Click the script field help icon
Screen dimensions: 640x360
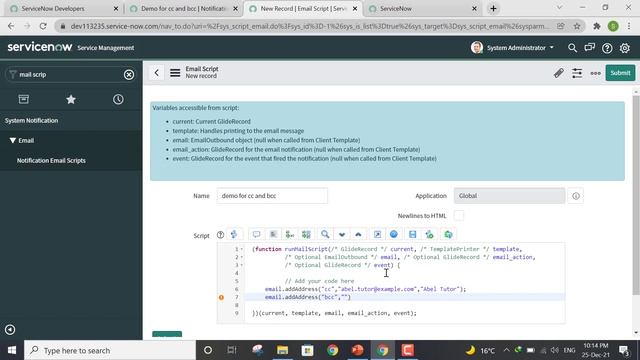220,235
